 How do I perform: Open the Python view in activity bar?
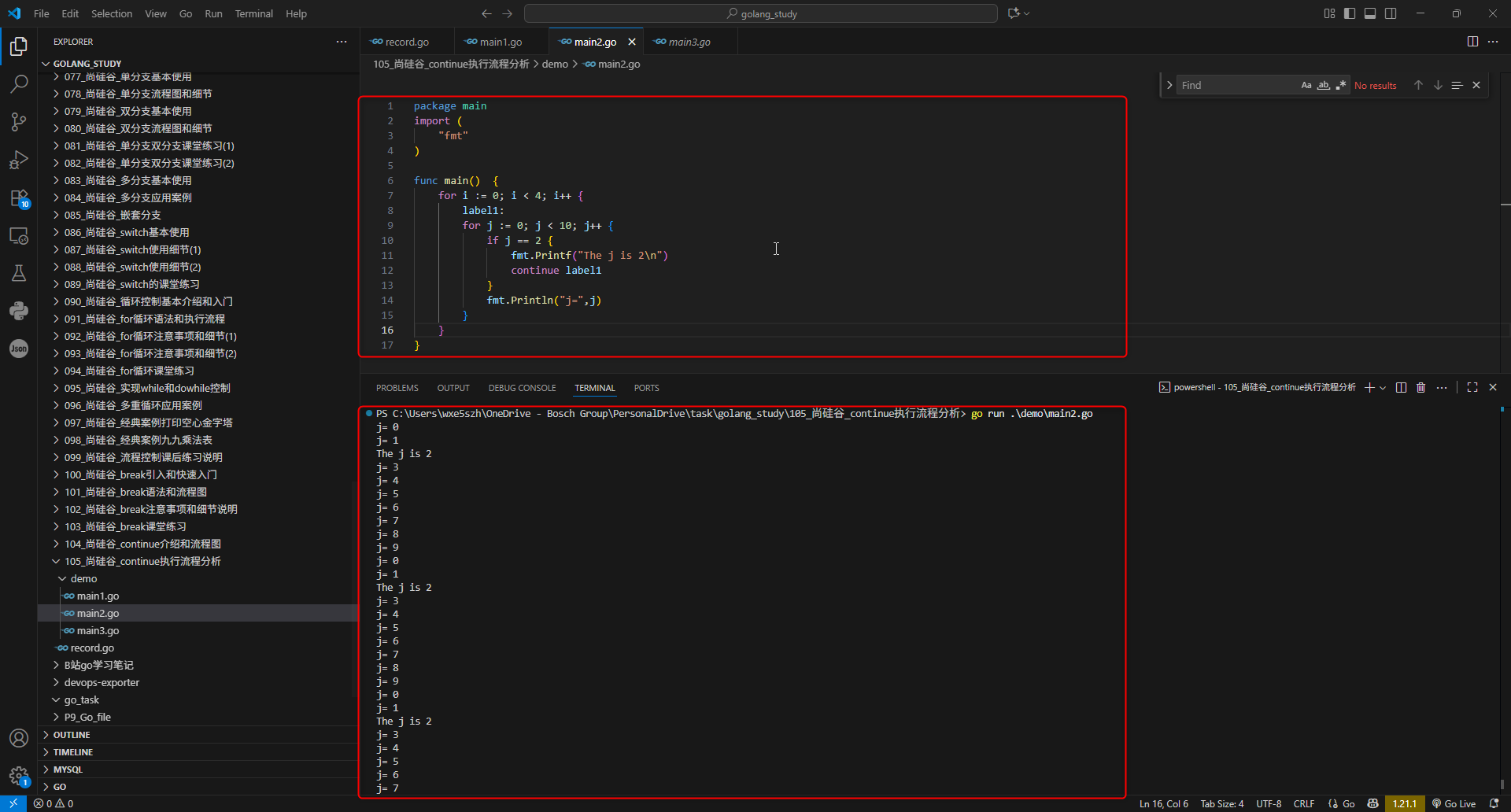[x=19, y=311]
